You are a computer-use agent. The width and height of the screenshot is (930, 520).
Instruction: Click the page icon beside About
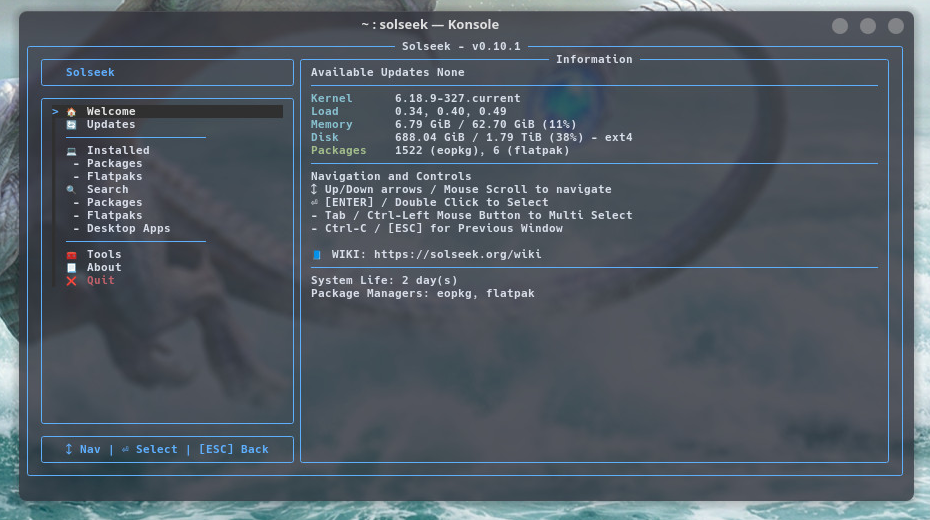click(x=71, y=268)
